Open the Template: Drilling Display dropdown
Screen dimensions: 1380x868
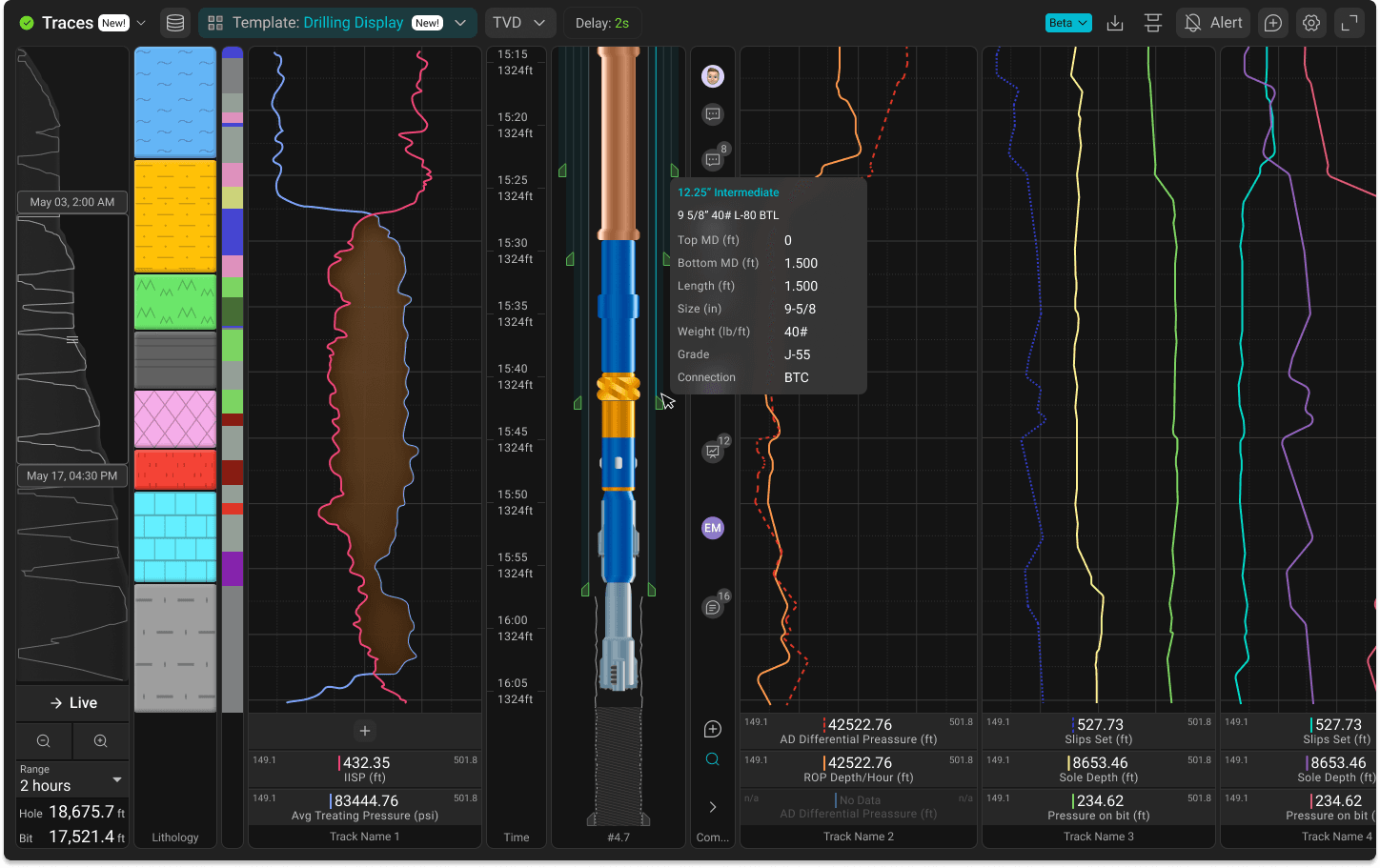337,23
